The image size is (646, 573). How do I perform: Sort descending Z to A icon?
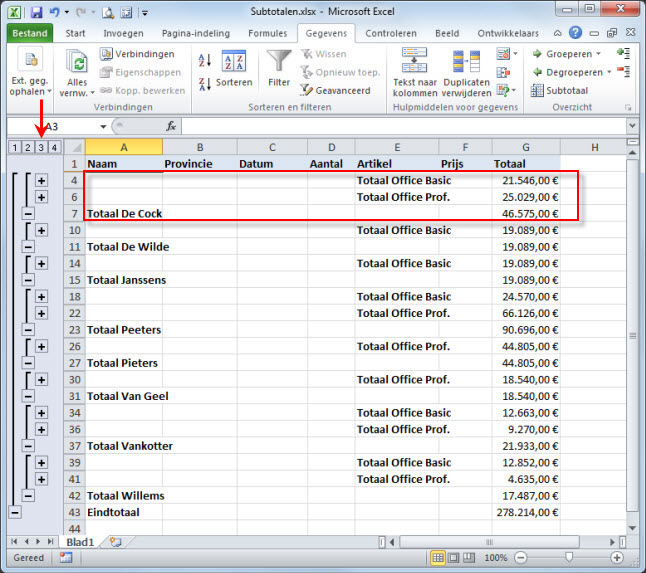(205, 84)
